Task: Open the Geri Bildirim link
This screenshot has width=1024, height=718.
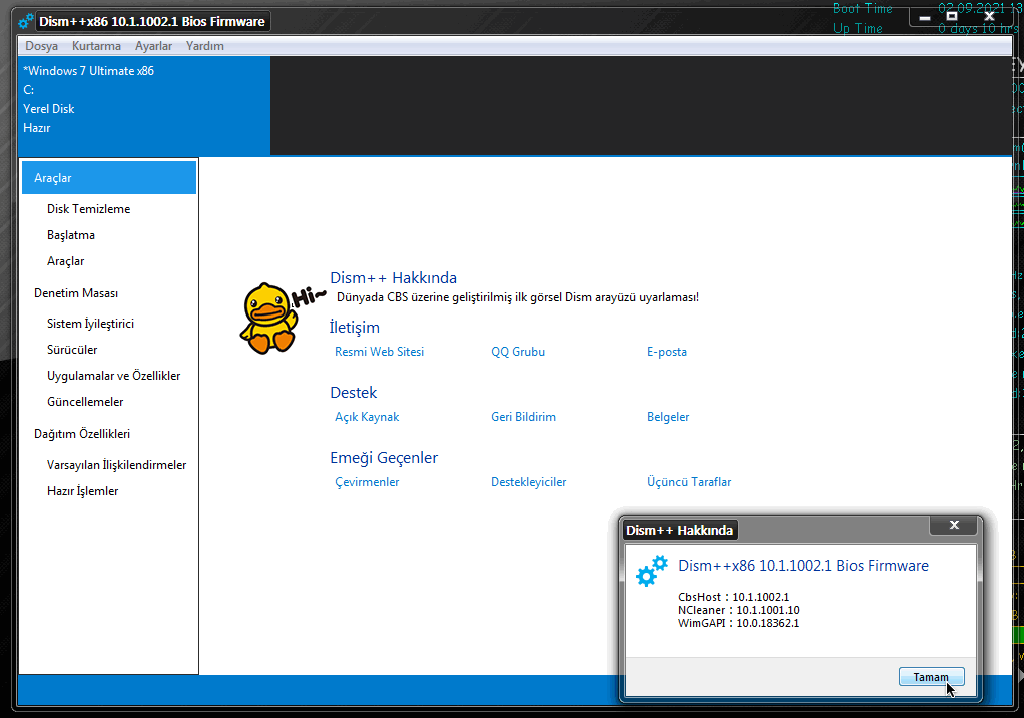Action: [x=523, y=417]
